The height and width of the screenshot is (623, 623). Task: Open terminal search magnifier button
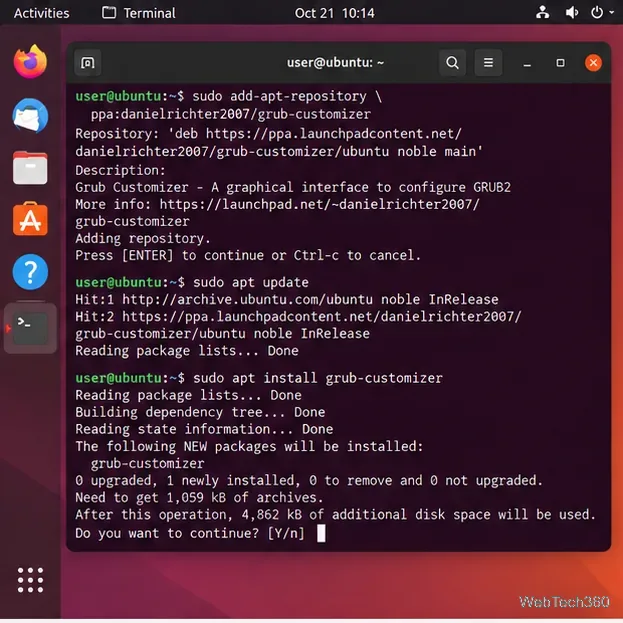tap(452, 62)
